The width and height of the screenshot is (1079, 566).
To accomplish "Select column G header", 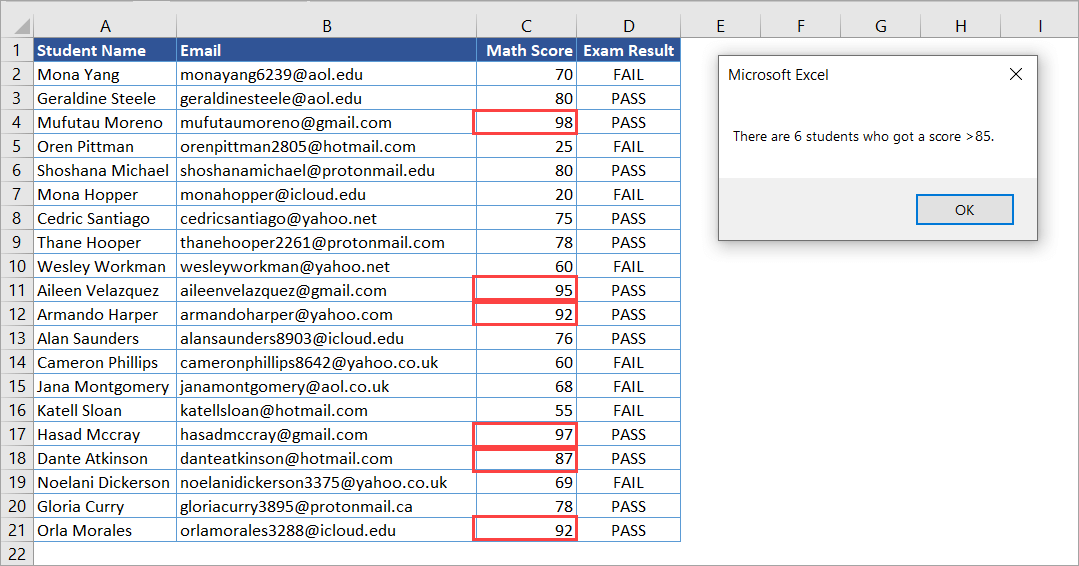I will 880,26.
